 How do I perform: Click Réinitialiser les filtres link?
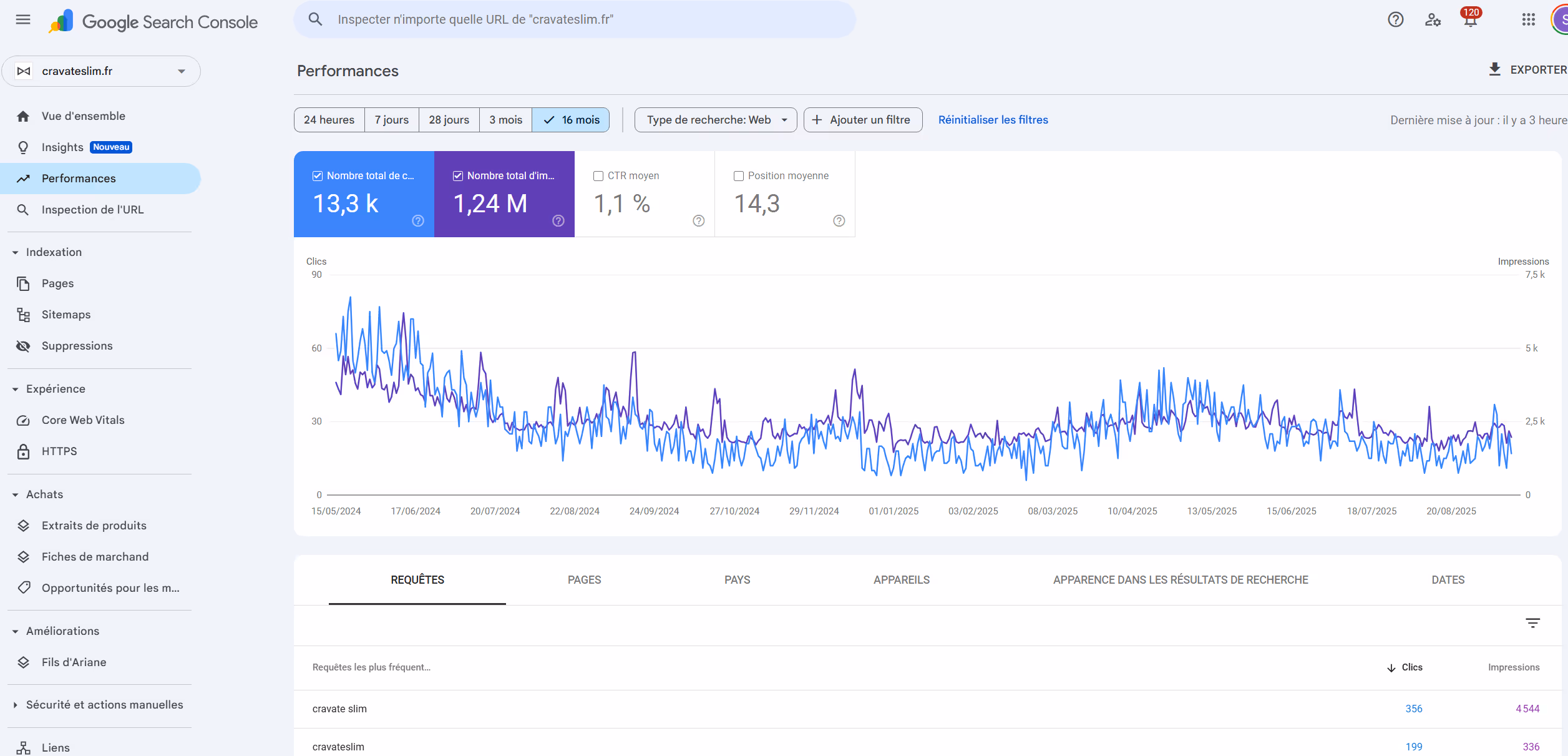[993, 120]
